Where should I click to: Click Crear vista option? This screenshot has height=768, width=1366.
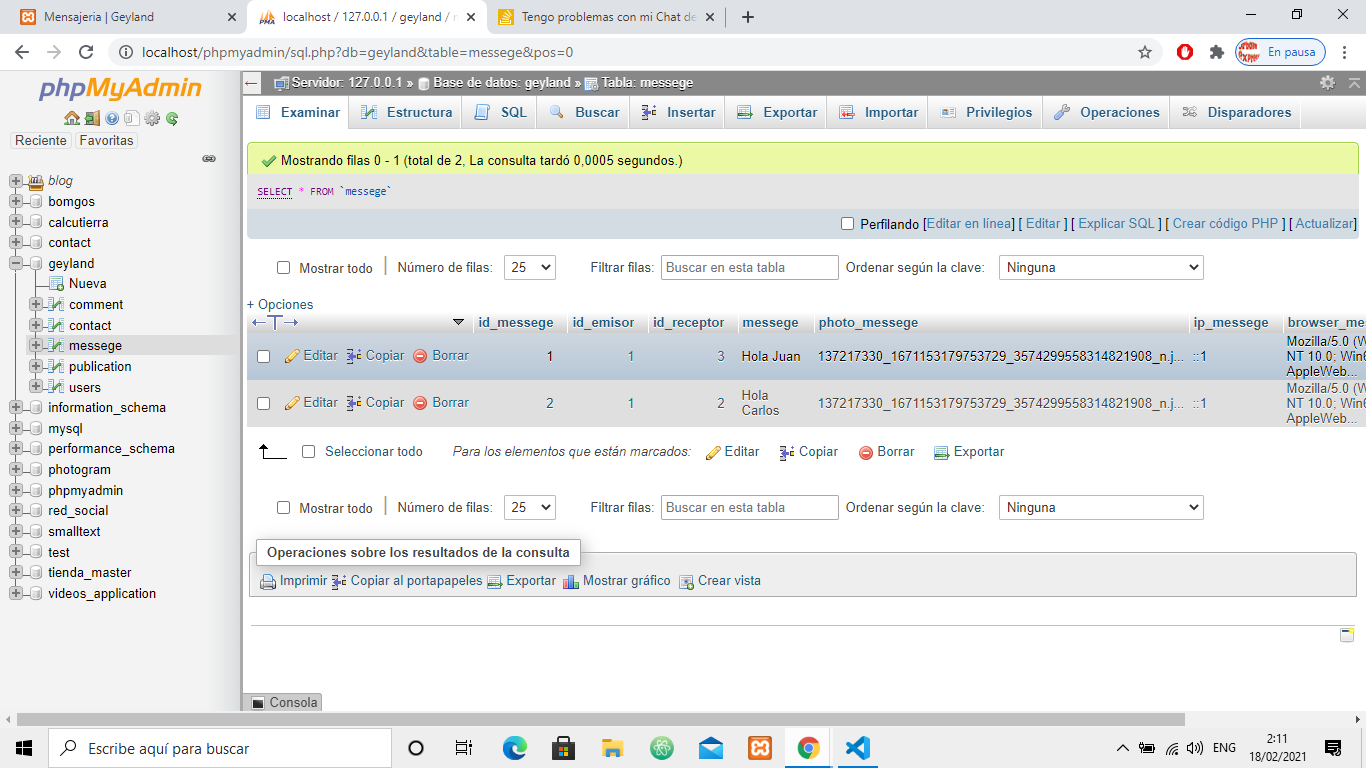point(720,581)
